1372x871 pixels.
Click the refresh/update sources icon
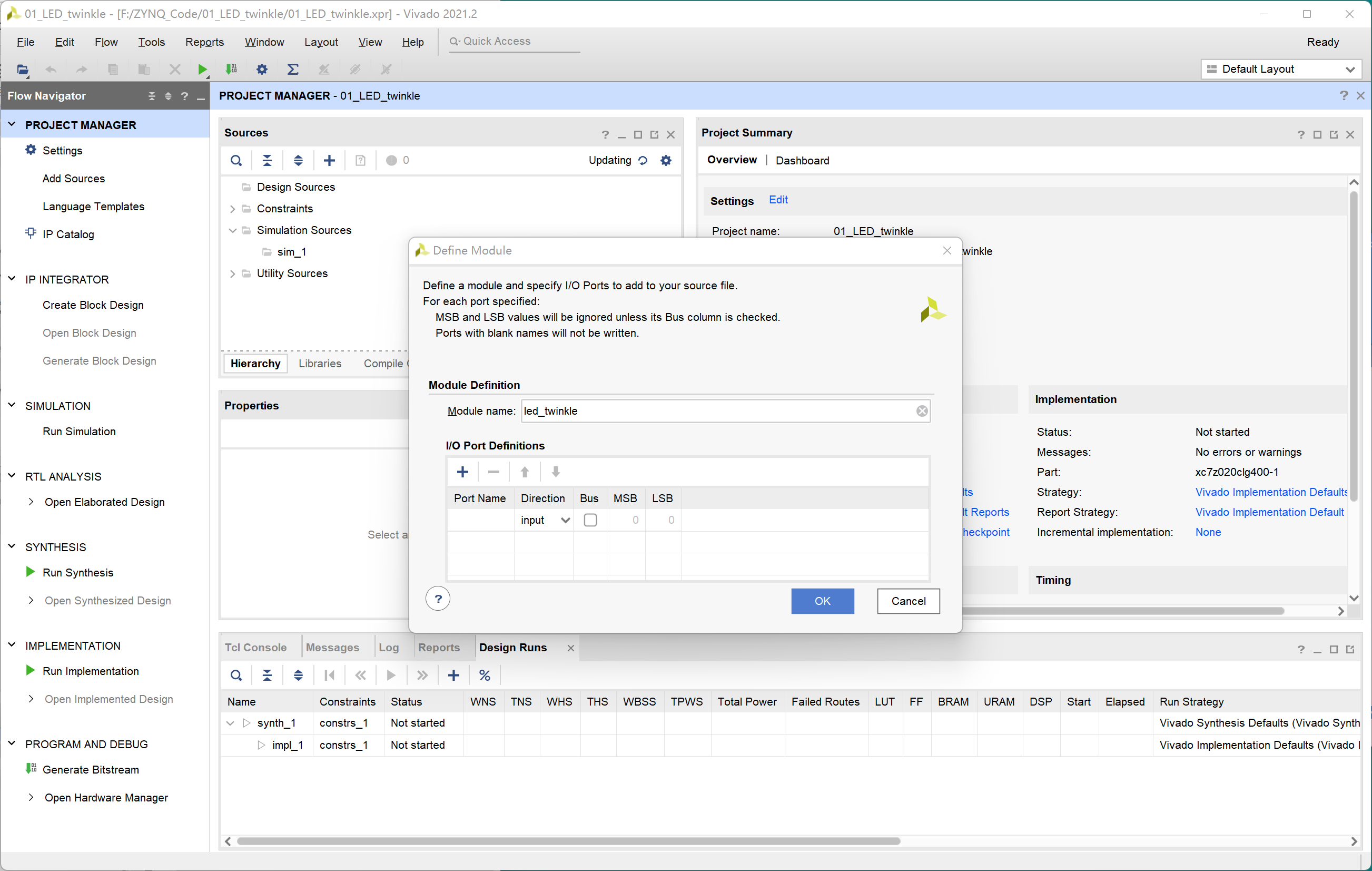(x=644, y=161)
